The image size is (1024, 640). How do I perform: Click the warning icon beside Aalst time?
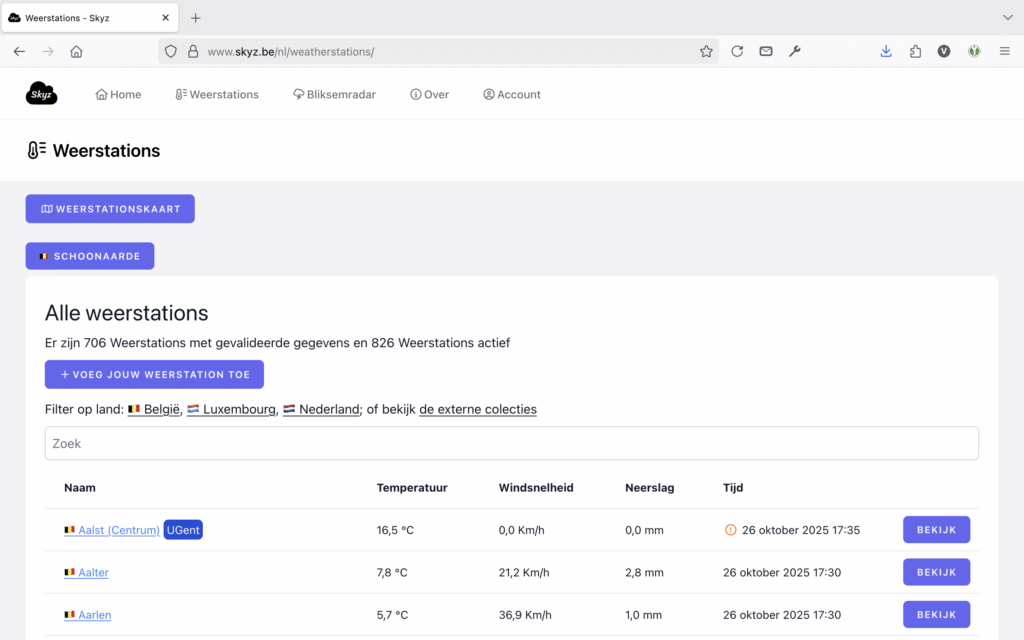click(730, 530)
